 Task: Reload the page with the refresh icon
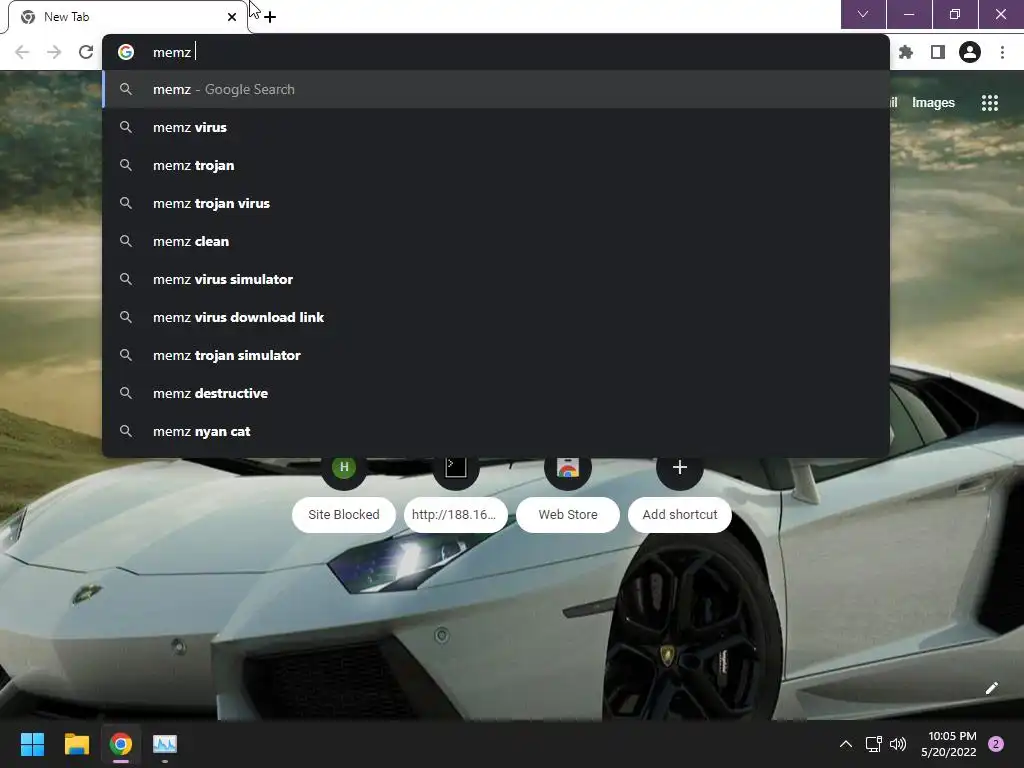coord(86,52)
